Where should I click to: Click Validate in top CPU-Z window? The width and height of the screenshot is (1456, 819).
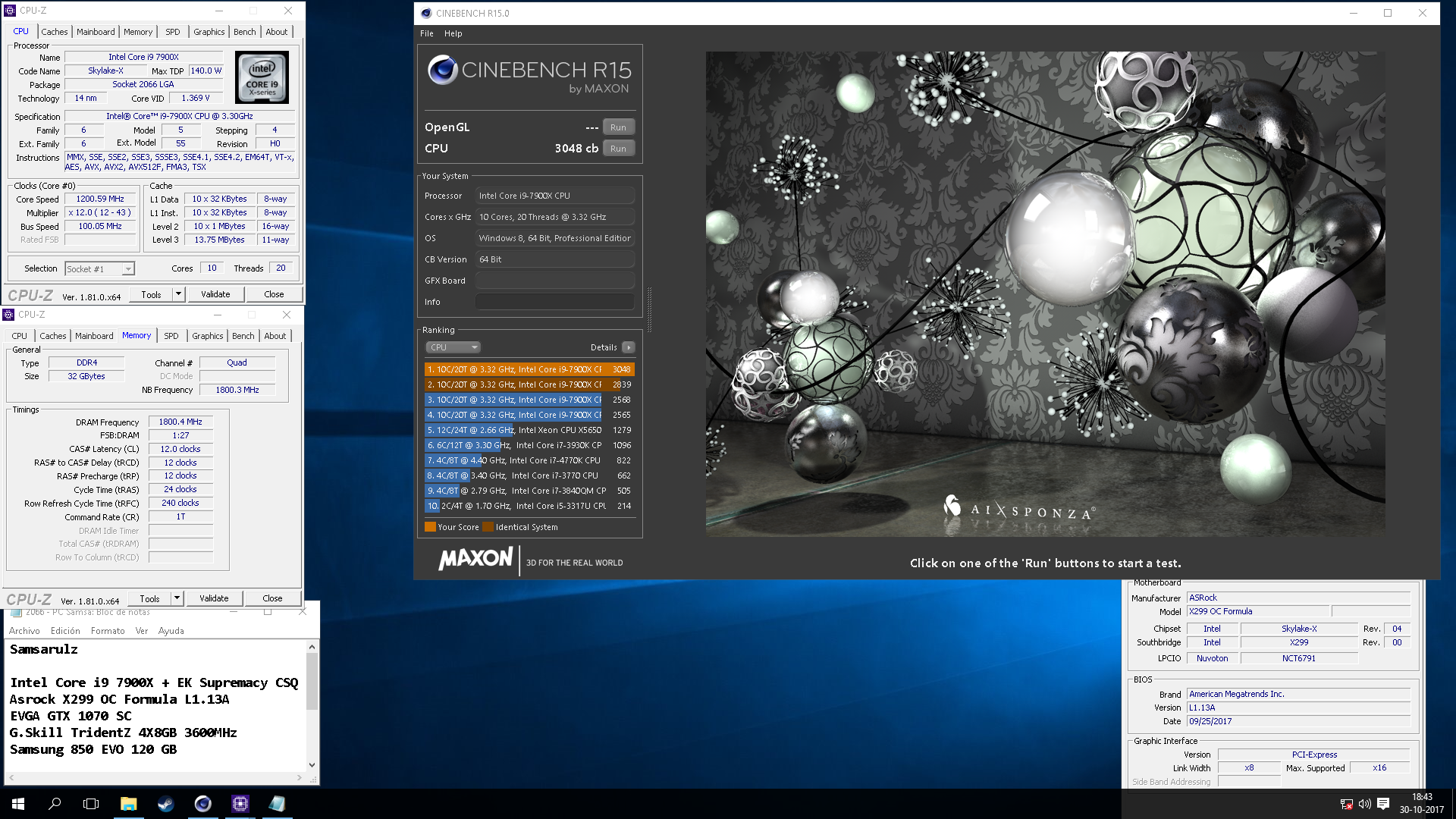tap(215, 294)
